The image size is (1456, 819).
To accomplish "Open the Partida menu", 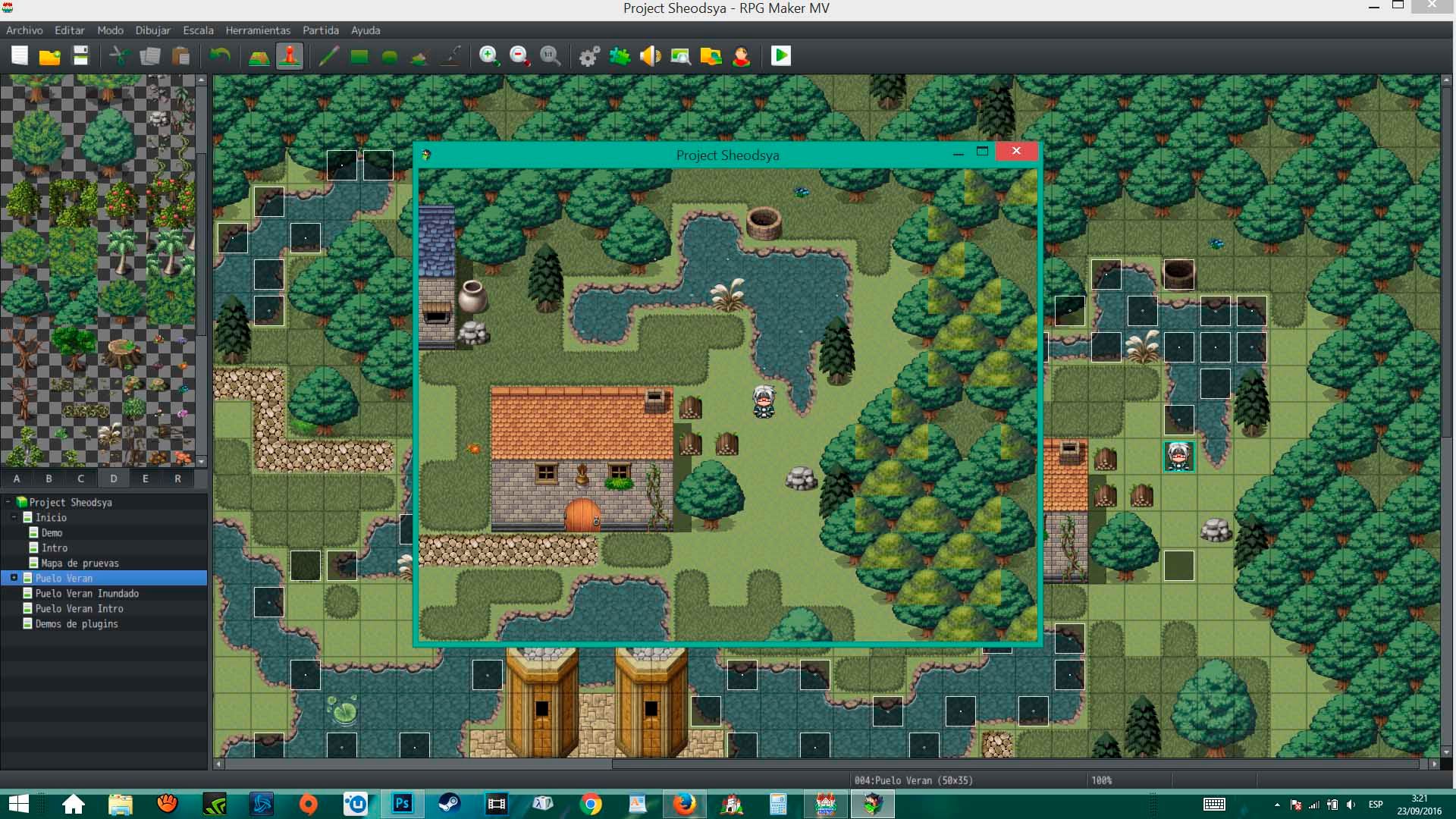I will (320, 30).
